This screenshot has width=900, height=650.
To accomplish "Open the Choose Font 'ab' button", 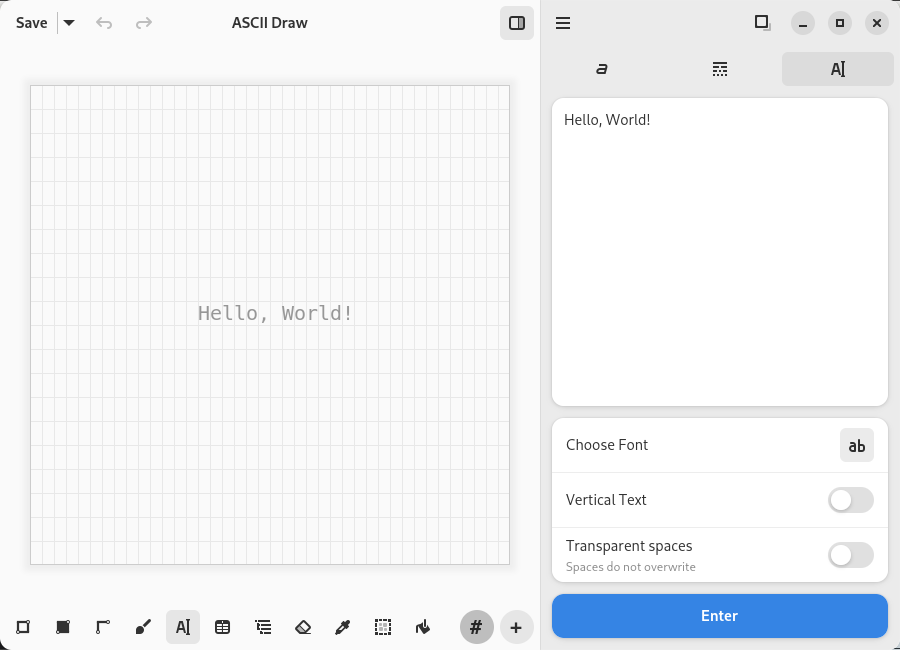I will pyautogui.click(x=856, y=445).
